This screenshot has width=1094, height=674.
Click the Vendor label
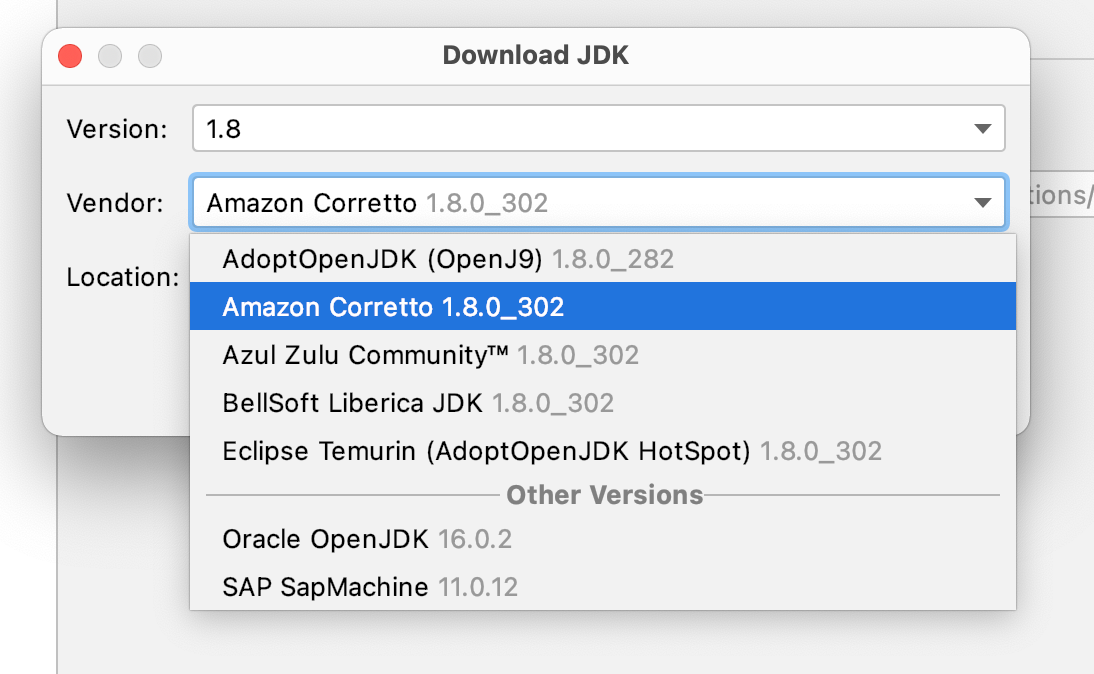115,203
